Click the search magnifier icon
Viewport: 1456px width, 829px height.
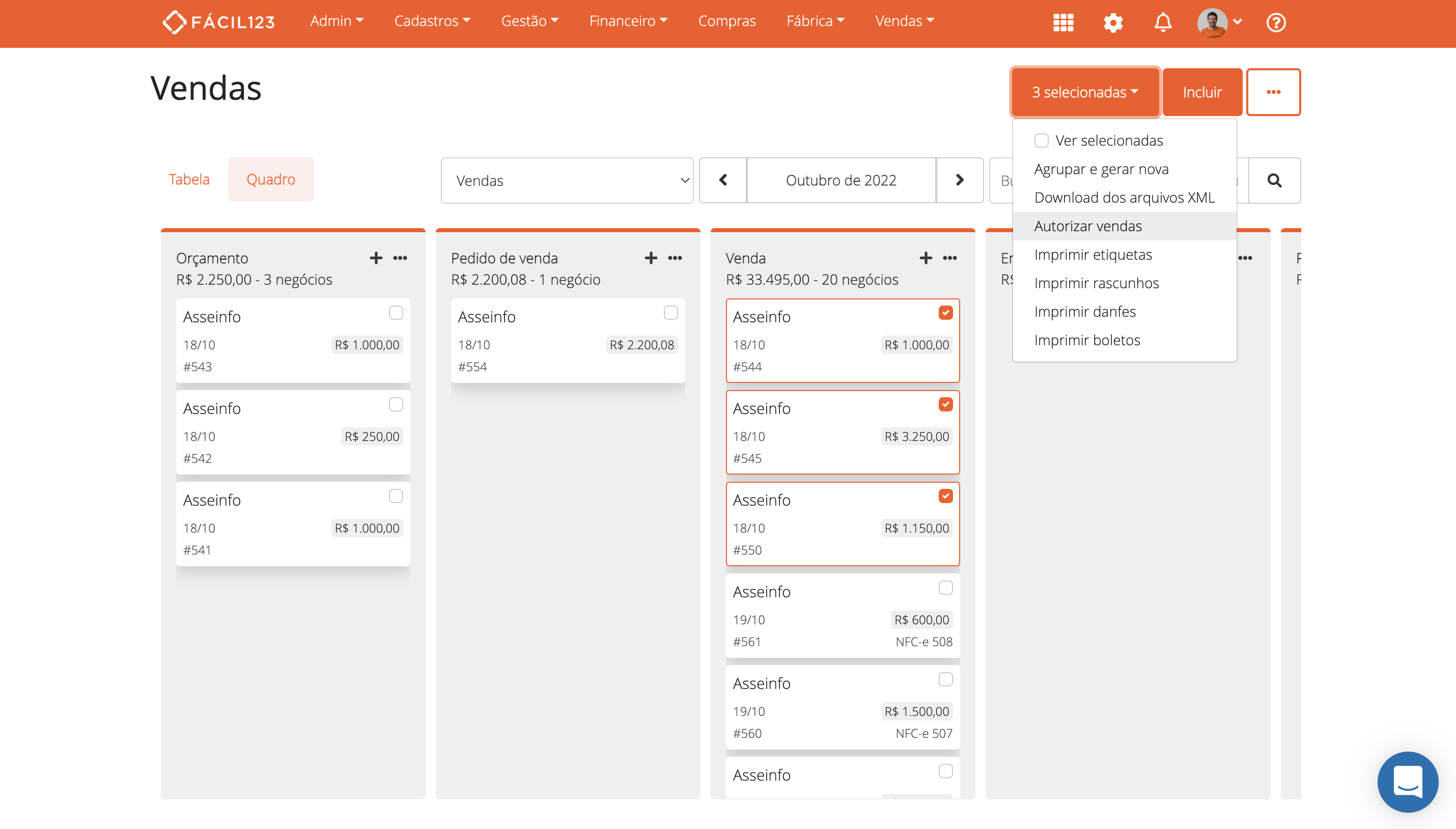pyautogui.click(x=1274, y=180)
